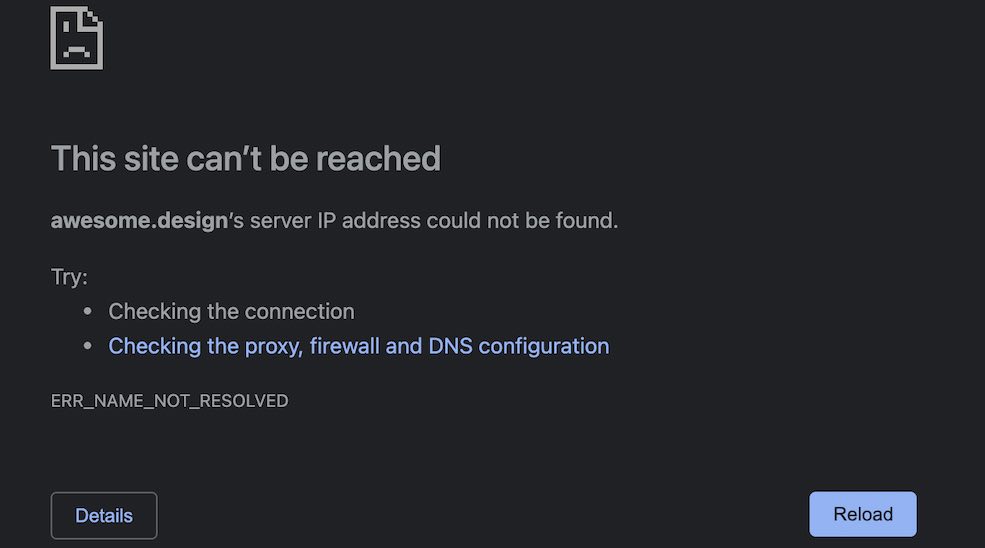Click the bullet before Checking the connection
The height and width of the screenshot is (548, 985).
87,311
